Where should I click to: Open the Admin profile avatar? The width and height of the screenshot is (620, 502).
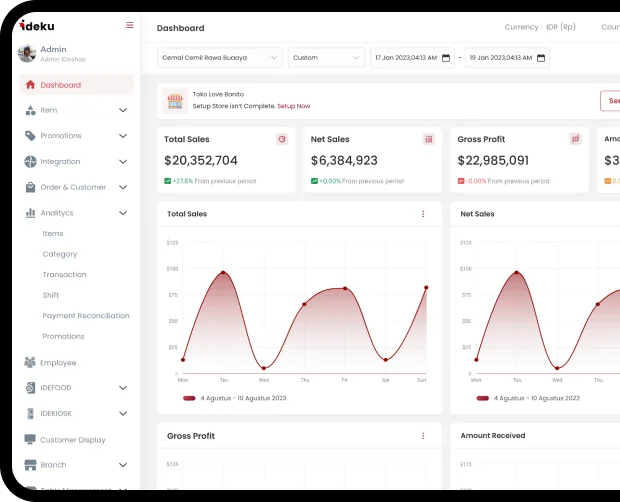(x=27, y=53)
